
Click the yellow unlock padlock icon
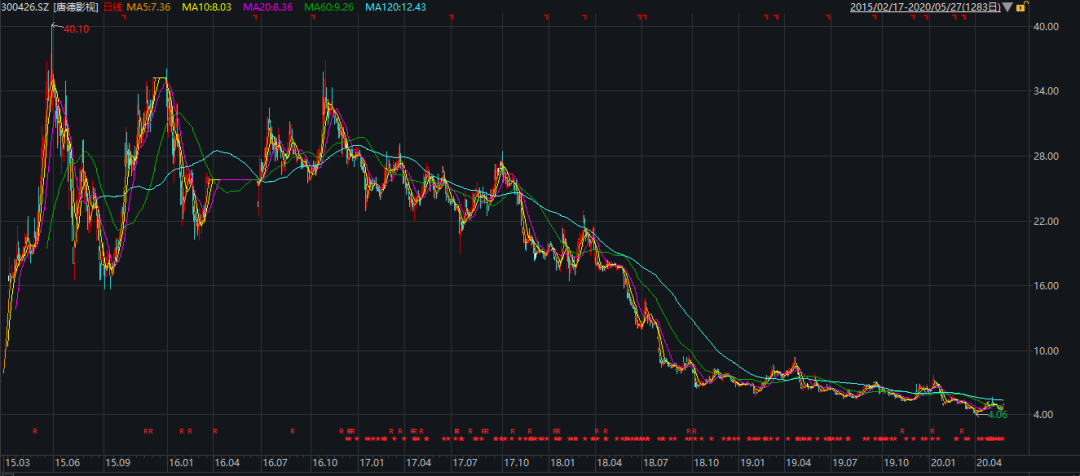tap(1021, 7)
